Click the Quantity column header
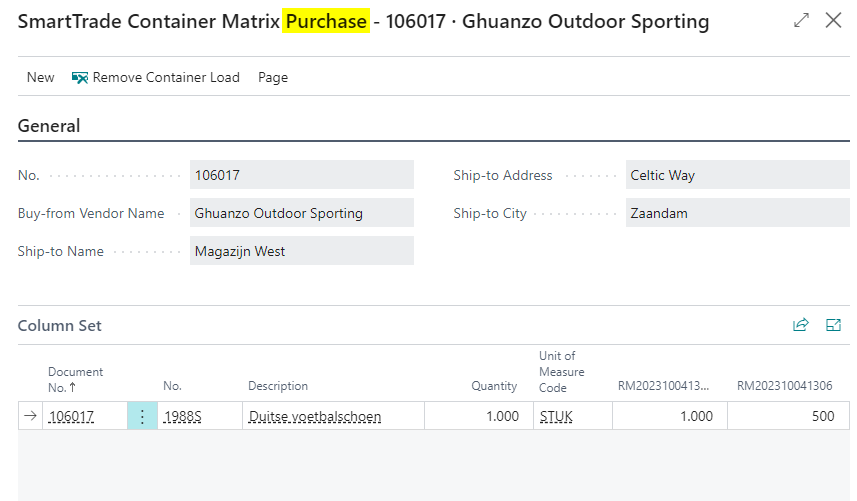Screen dimensions: 857x501 point(494,386)
